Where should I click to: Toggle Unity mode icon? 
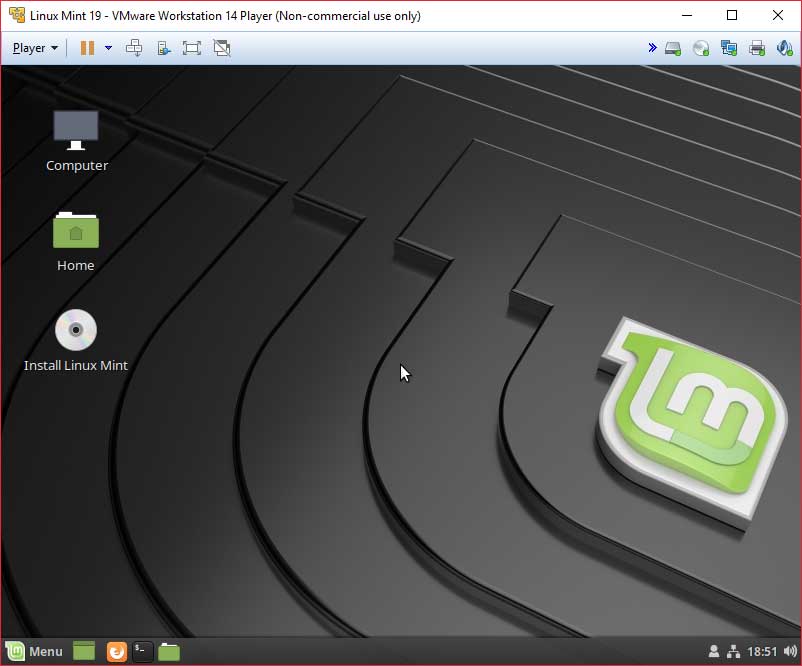click(x=222, y=48)
